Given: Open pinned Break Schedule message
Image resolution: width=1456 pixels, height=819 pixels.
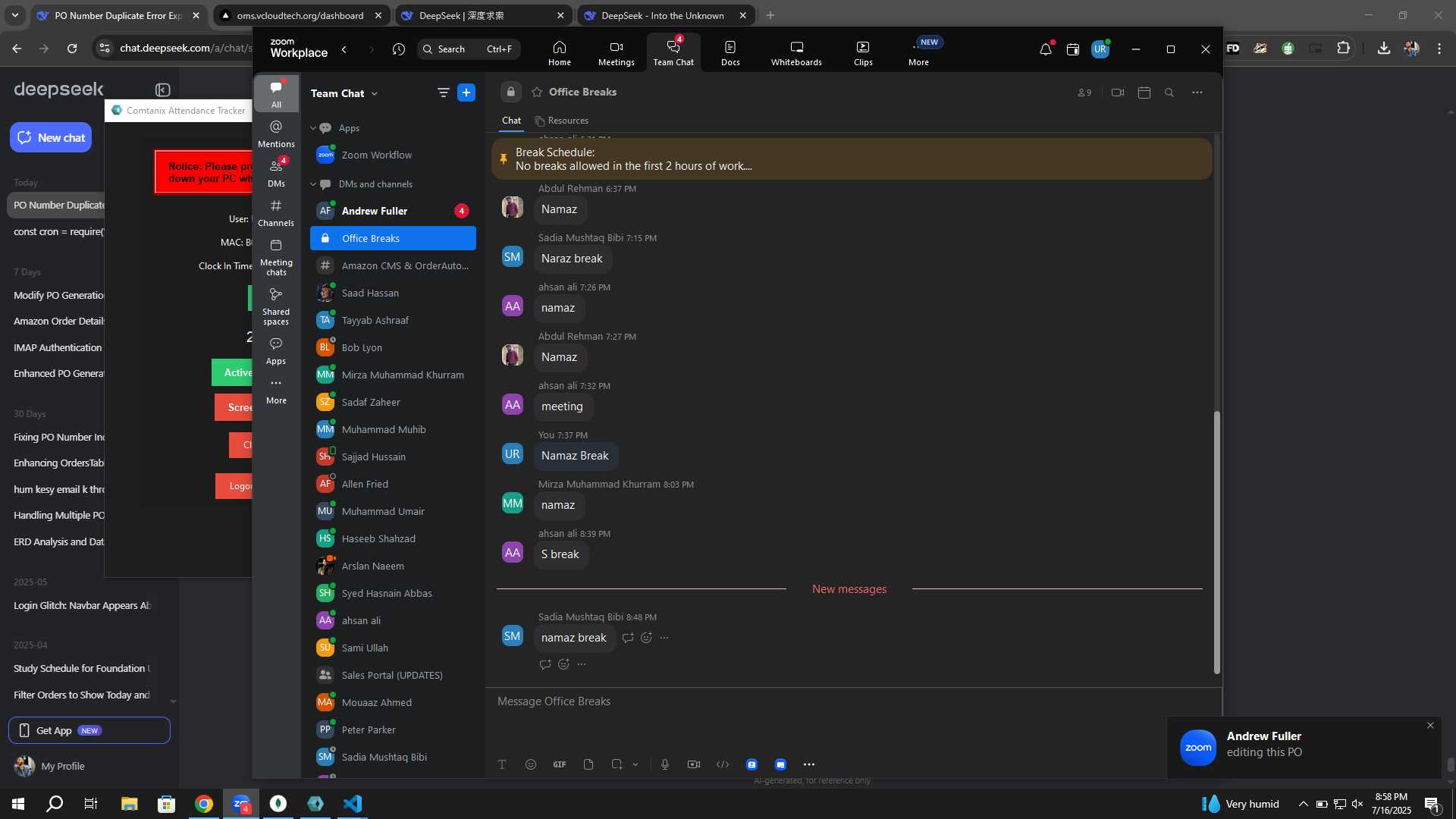Looking at the screenshot, I should [852, 159].
